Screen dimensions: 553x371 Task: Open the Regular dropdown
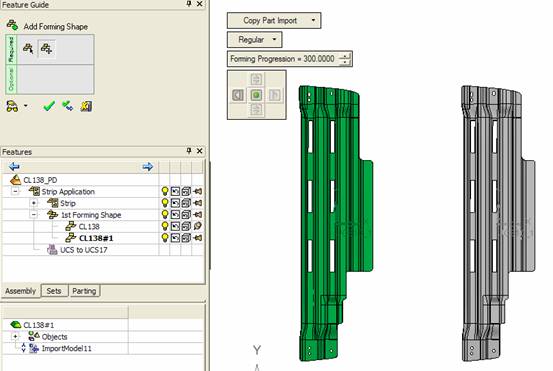pos(254,39)
